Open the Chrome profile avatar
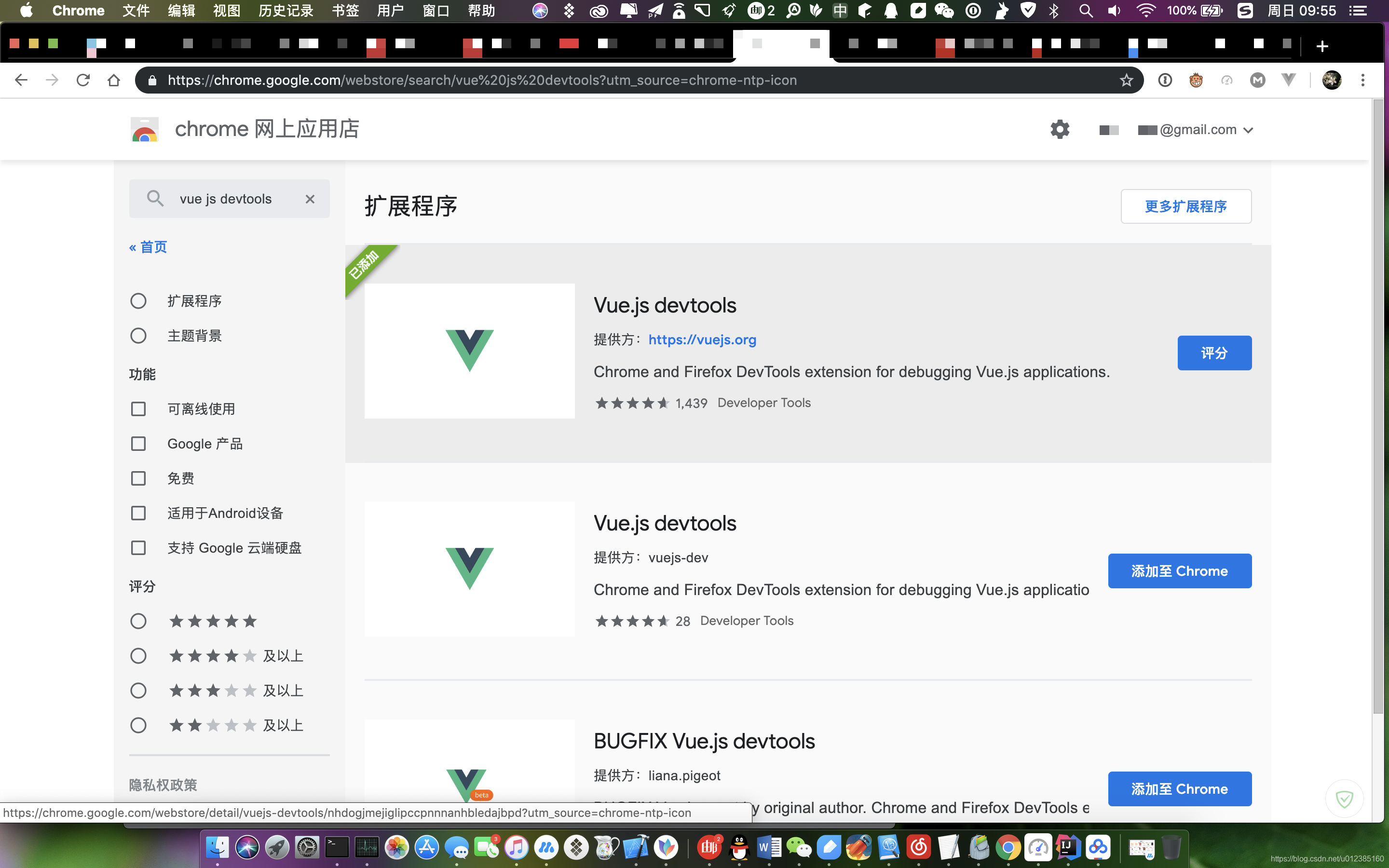Image resolution: width=1389 pixels, height=868 pixels. [x=1332, y=81]
